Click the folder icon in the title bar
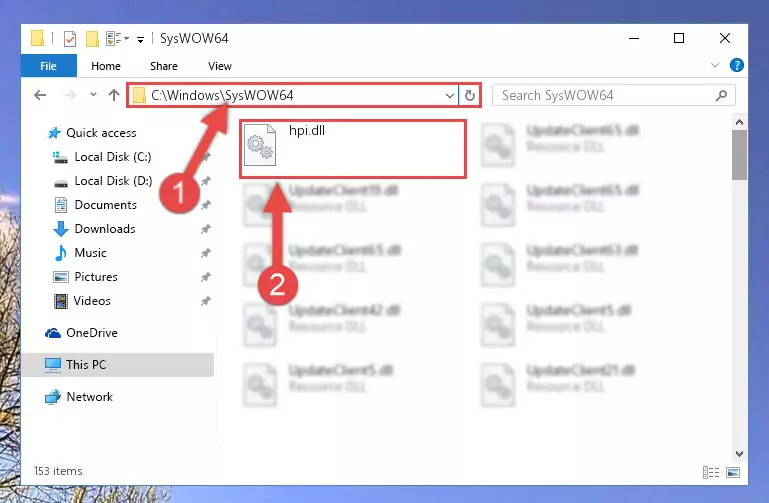The height and width of the screenshot is (503, 769). pos(38,38)
